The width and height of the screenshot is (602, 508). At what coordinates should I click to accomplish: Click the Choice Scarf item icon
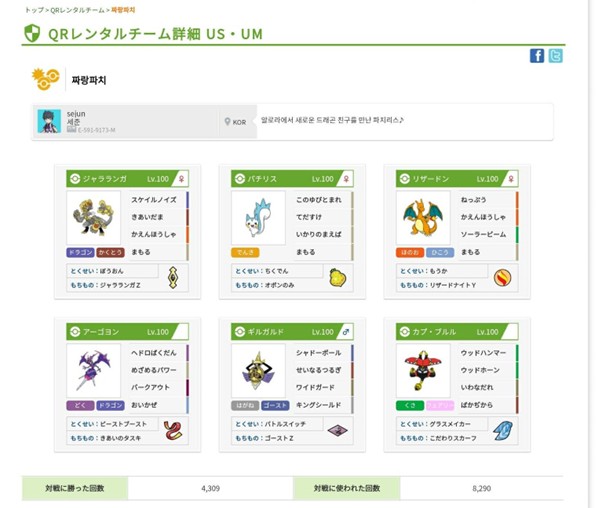504,430
